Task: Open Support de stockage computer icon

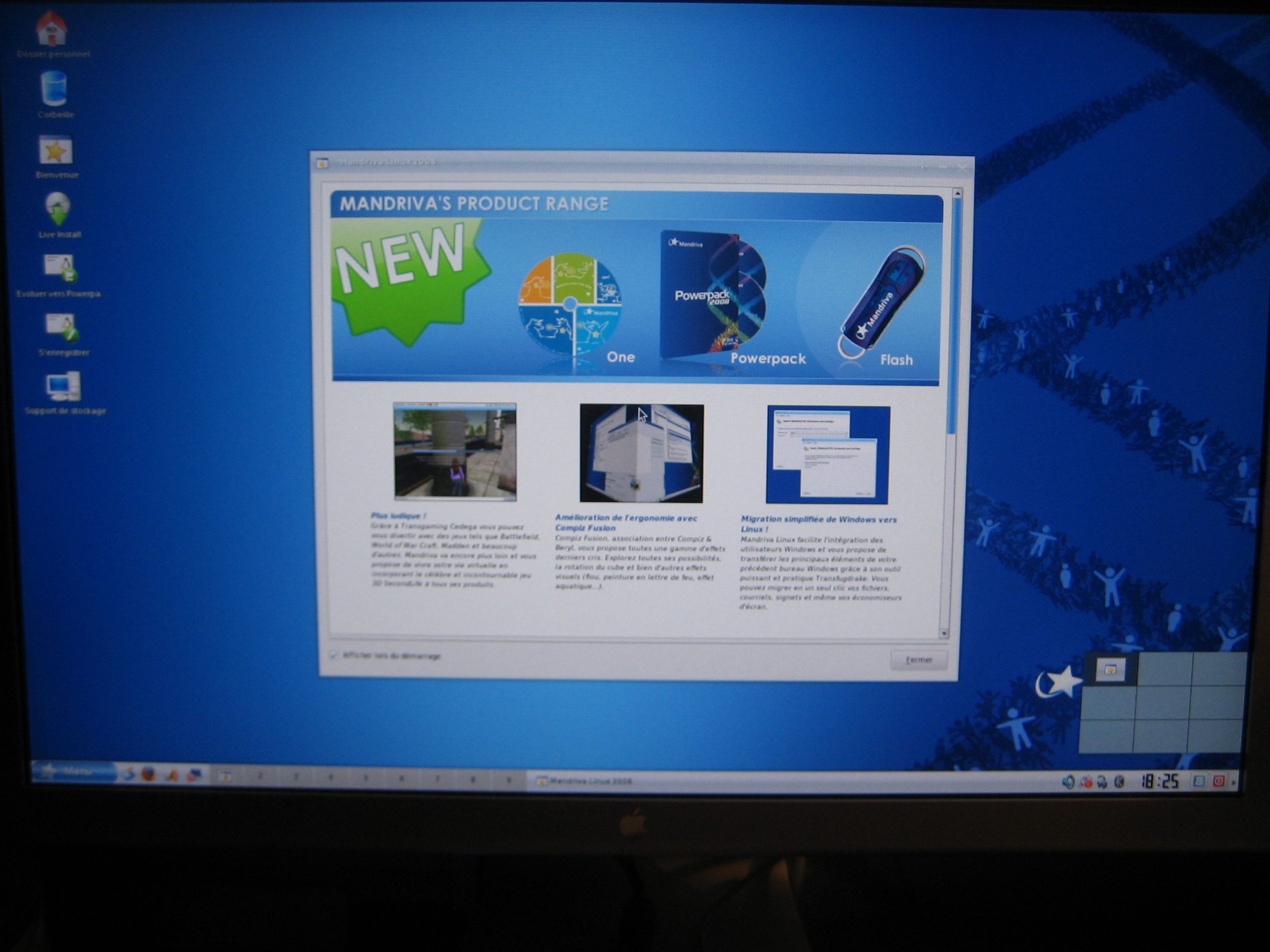Action: click(63, 386)
